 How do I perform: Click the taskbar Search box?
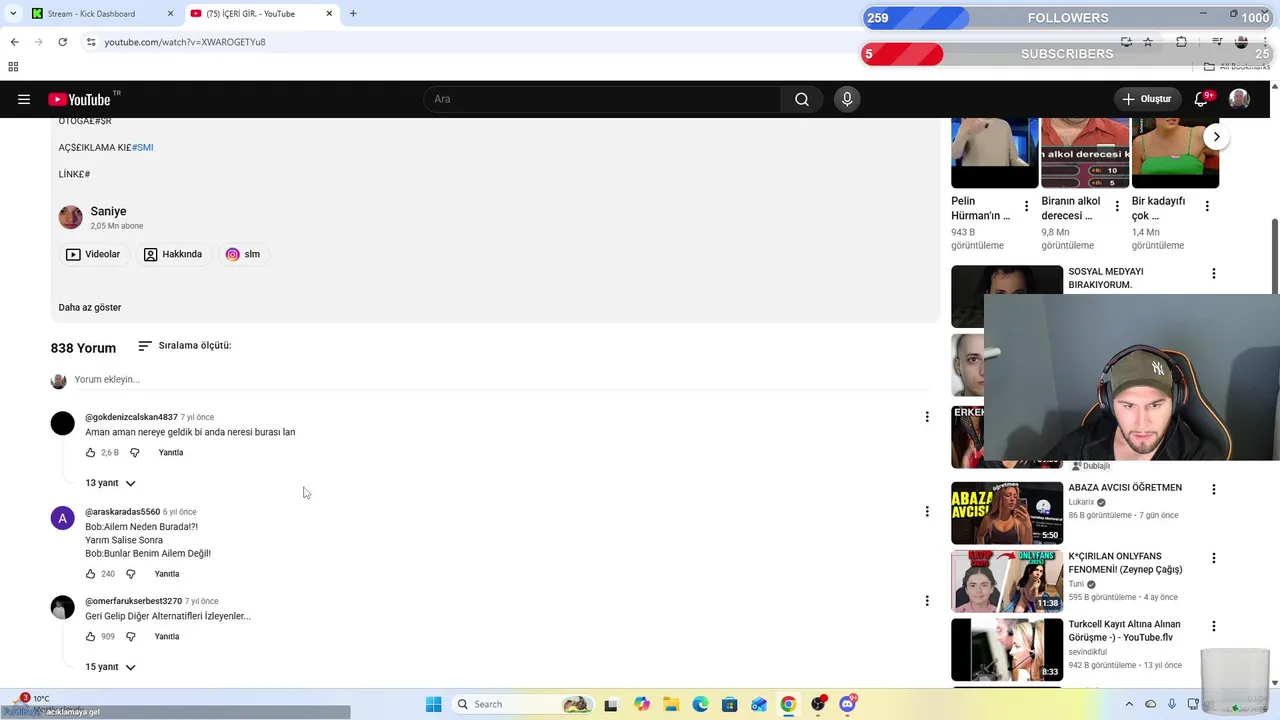[x=522, y=704]
